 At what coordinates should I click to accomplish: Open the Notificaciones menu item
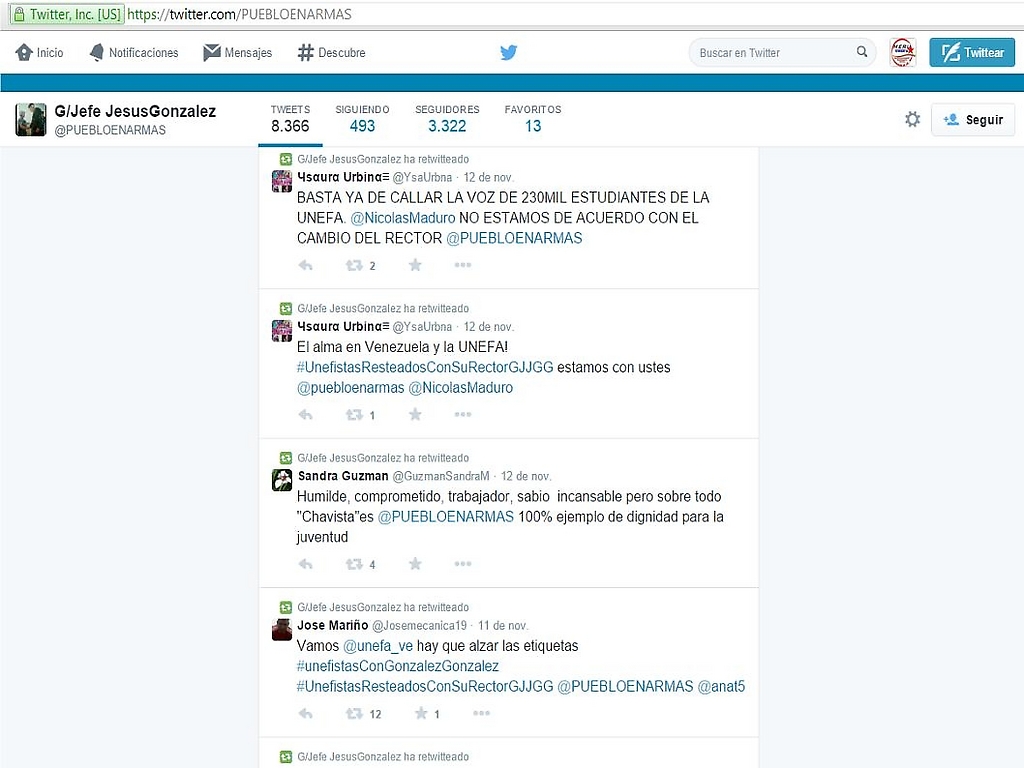tap(133, 53)
